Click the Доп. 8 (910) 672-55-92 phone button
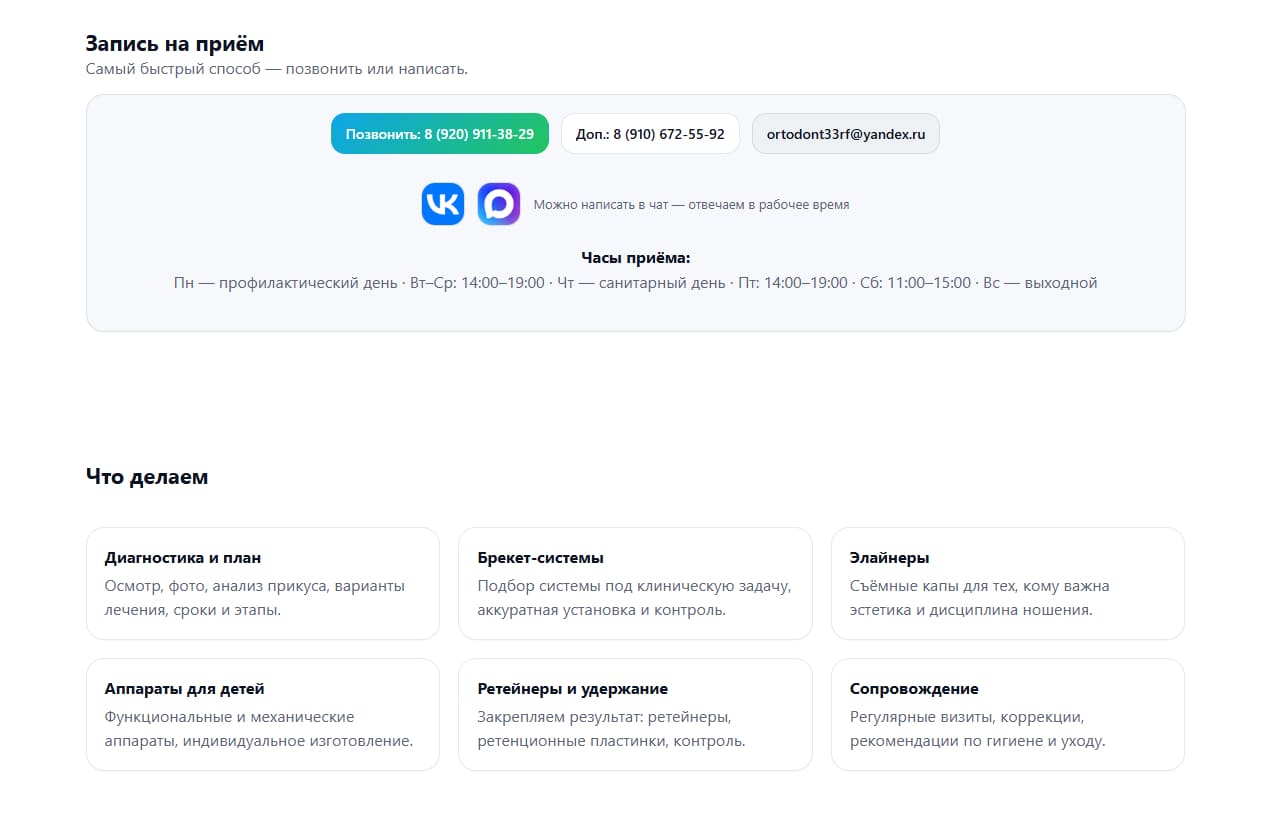Screen dimensions: 1269x834 650,134
